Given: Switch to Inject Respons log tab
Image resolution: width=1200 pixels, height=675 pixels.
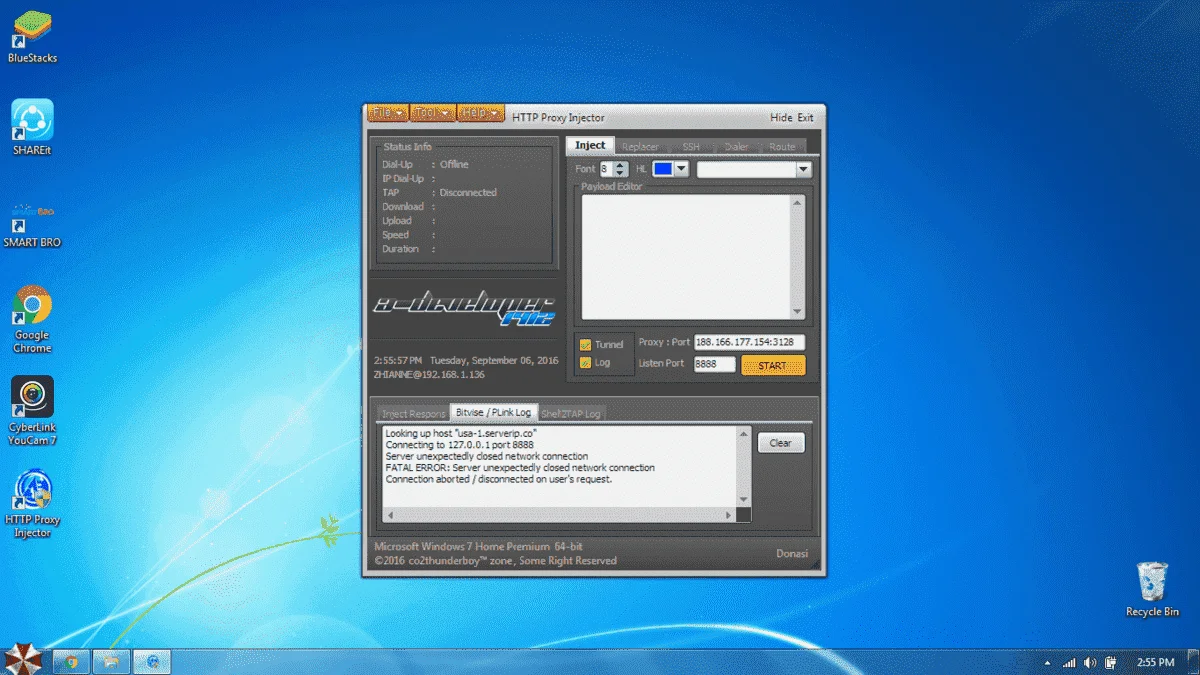Looking at the screenshot, I should click(x=413, y=413).
